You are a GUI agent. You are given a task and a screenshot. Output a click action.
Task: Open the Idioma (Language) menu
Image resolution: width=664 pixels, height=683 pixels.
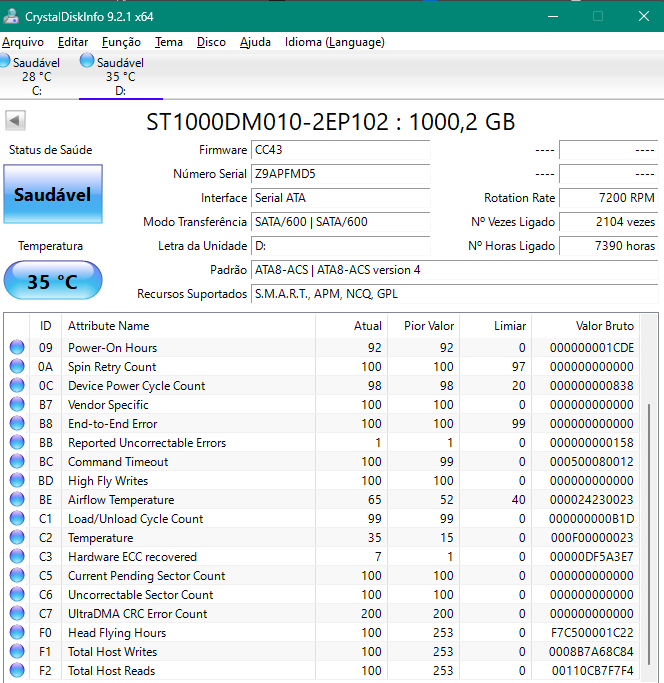[335, 42]
